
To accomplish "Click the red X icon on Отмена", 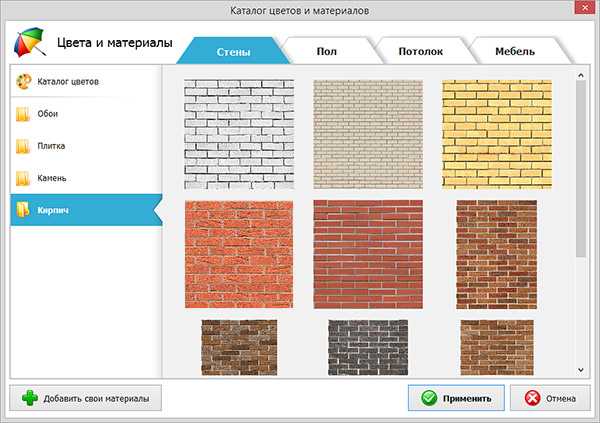I will point(530,398).
